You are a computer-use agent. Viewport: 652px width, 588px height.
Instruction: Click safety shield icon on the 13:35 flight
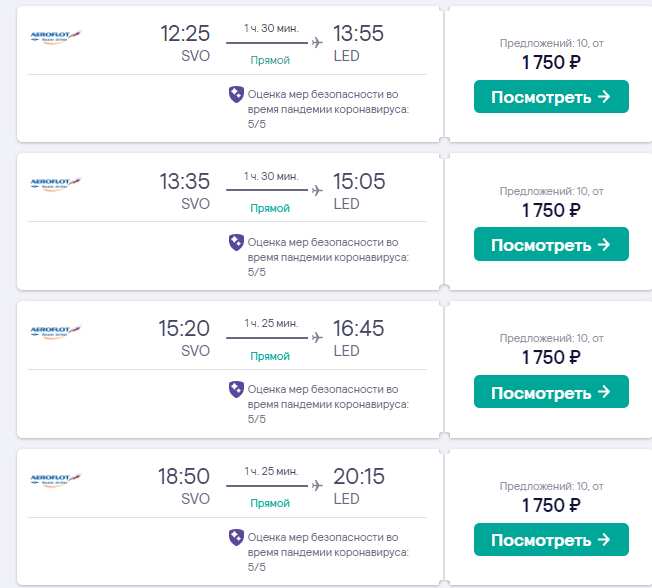[236, 242]
